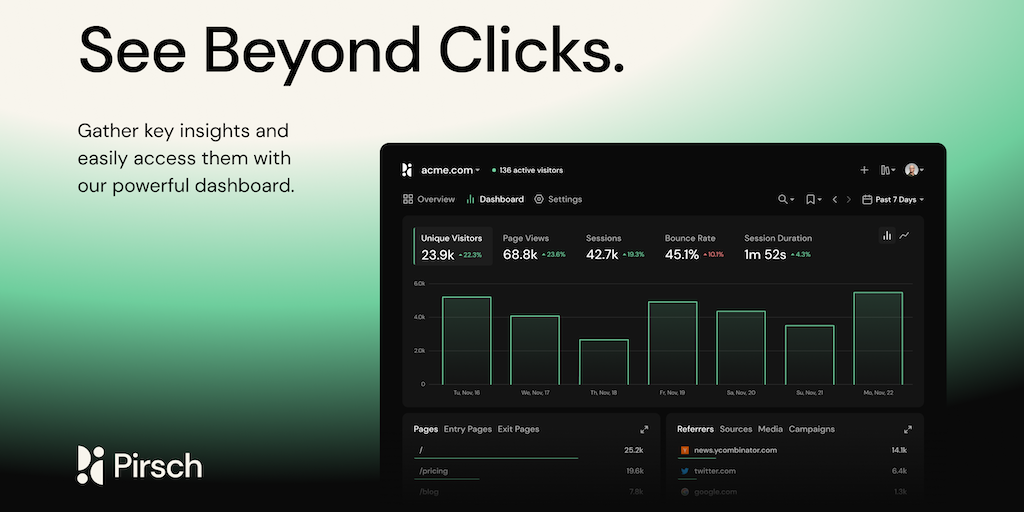Open the search filter dropdown
This screenshot has width=1024, height=512.
[786, 199]
